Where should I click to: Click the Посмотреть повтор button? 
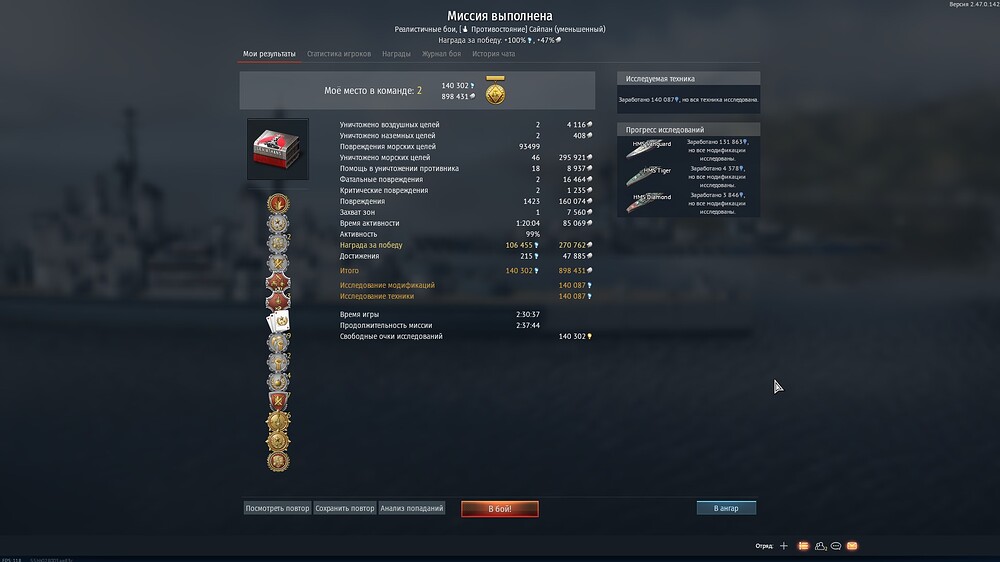(x=277, y=508)
